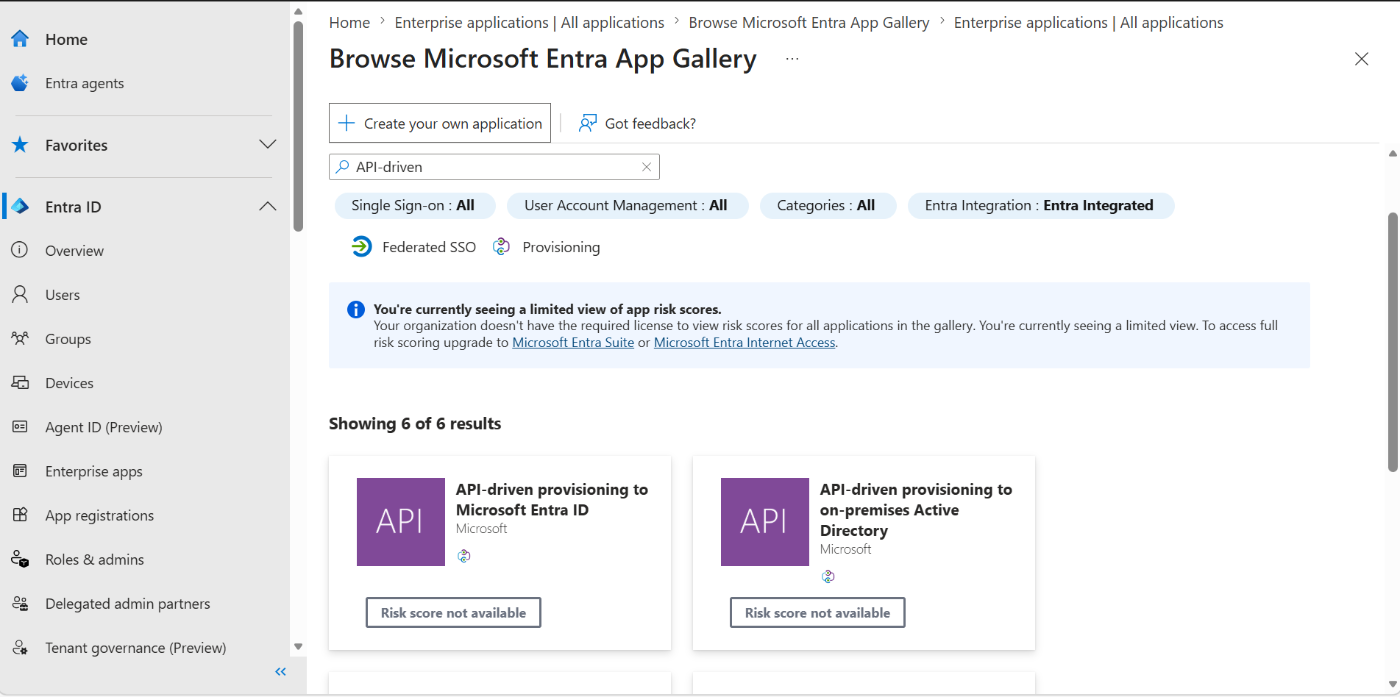Viewport: 1400px width, 697px height.
Task: Click purple API logo on Microsoft Entra ID card
Action: pyautogui.click(x=401, y=522)
